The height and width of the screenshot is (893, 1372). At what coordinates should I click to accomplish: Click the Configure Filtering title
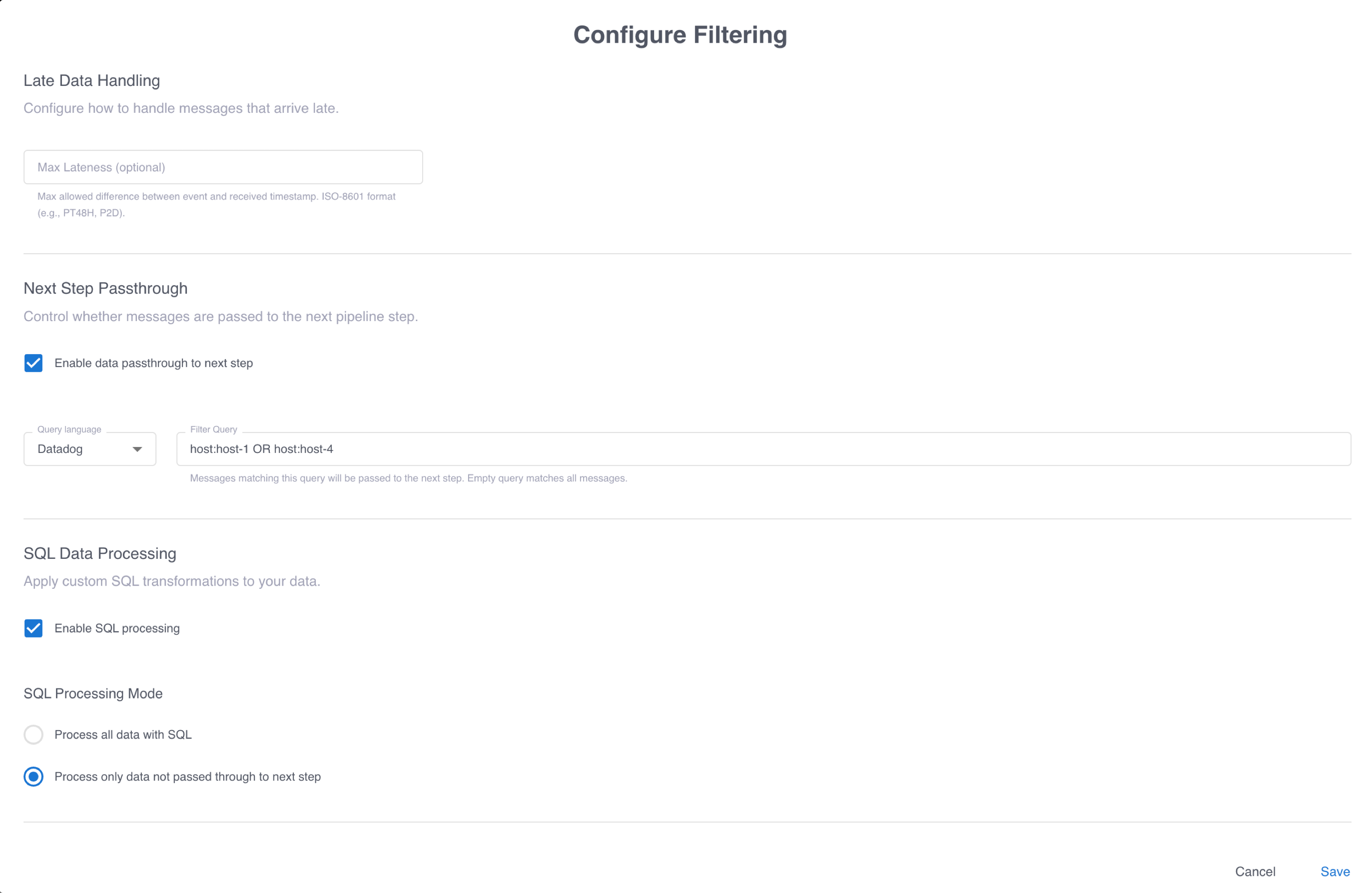coord(680,35)
